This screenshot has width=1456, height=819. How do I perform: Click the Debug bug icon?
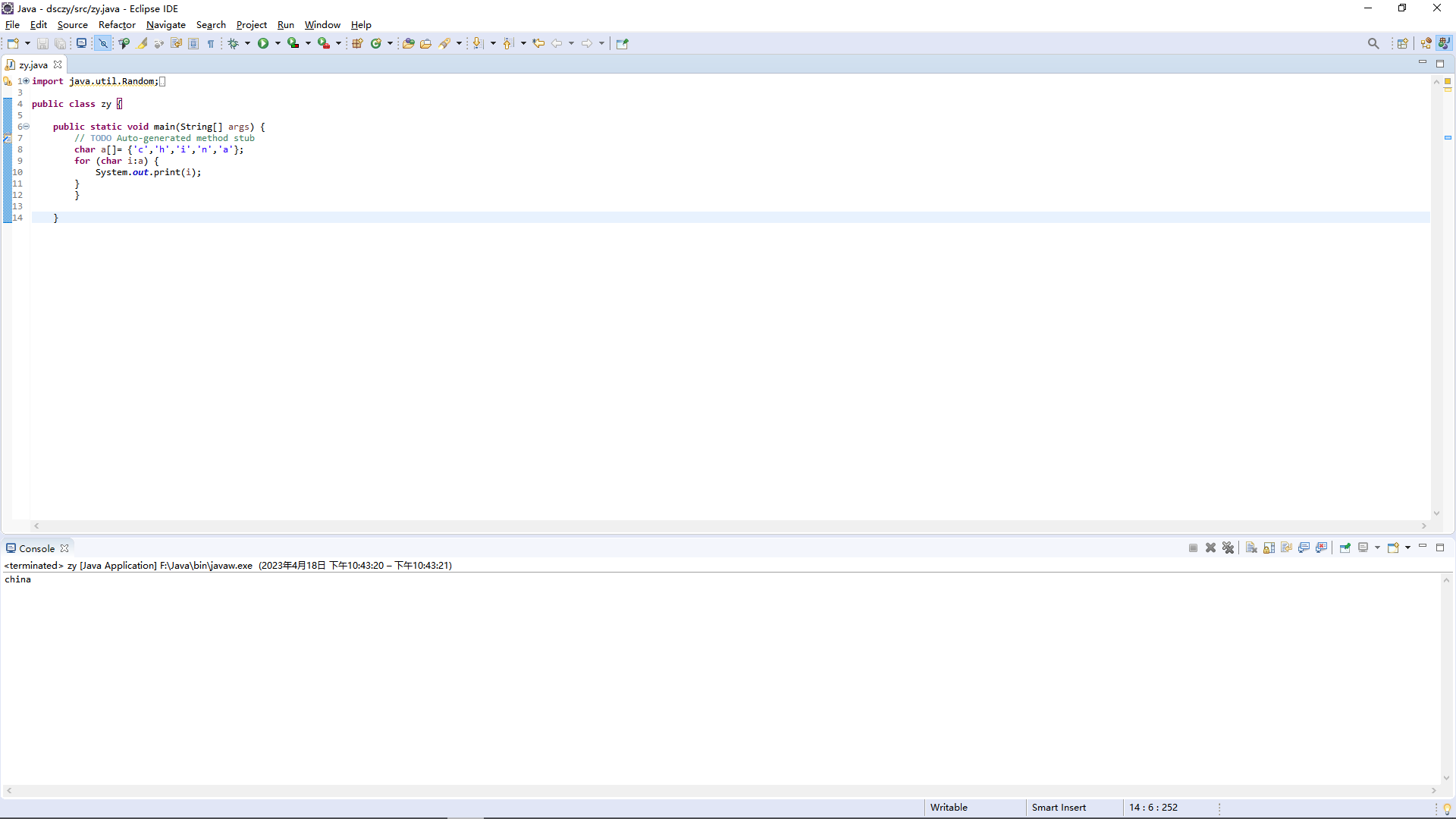click(x=233, y=43)
